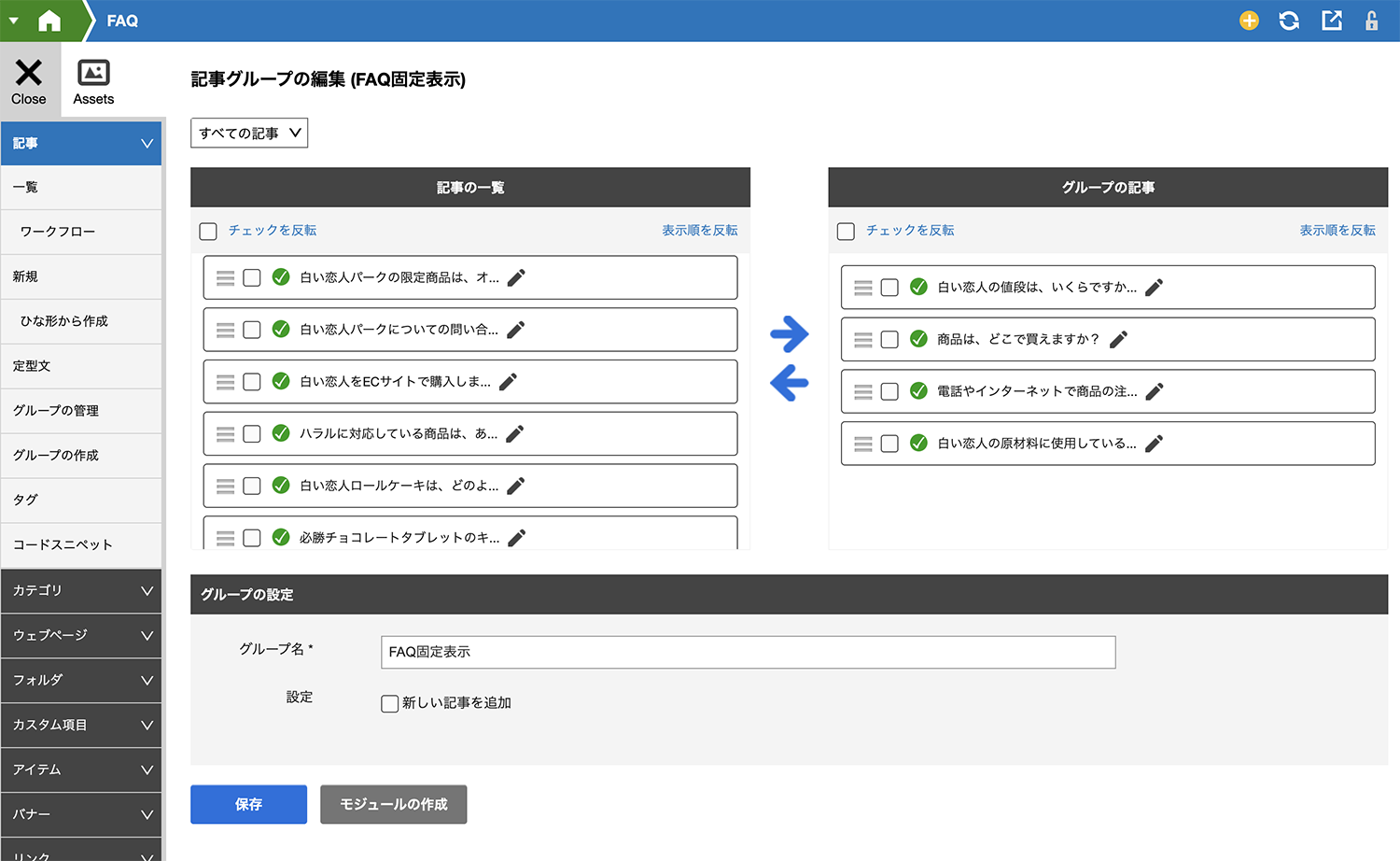
Task: Expand the カテゴリ sidebar section
Action: click(x=81, y=590)
